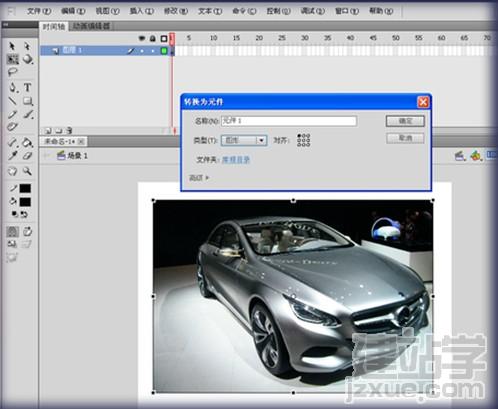Click the 确定 button in dialog
The height and width of the screenshot is (409, 498).
[x=405, y=121]
